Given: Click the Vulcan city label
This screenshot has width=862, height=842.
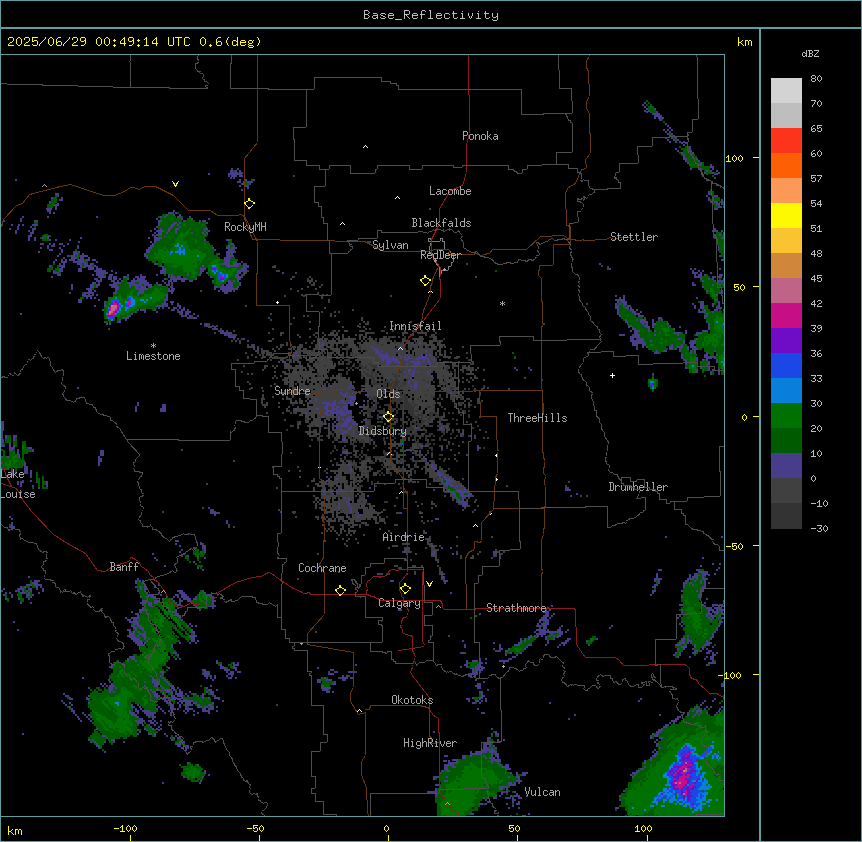Looking at the screenshot, I should [543, 792].
